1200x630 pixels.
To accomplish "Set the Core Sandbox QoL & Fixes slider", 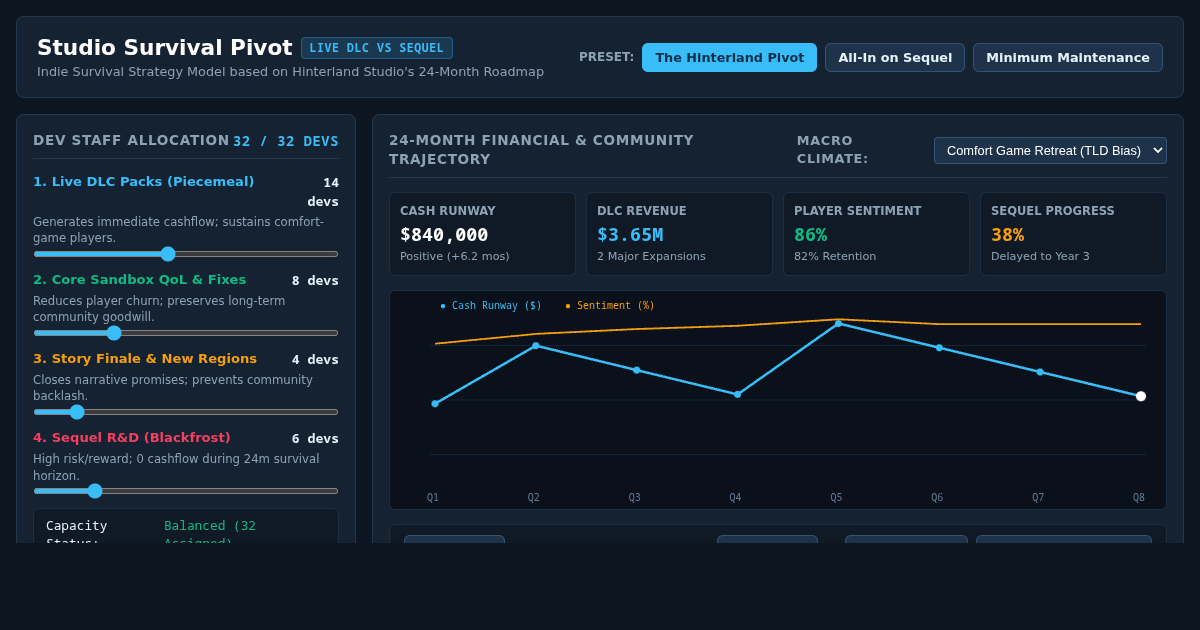I will (x=186, y=333).
